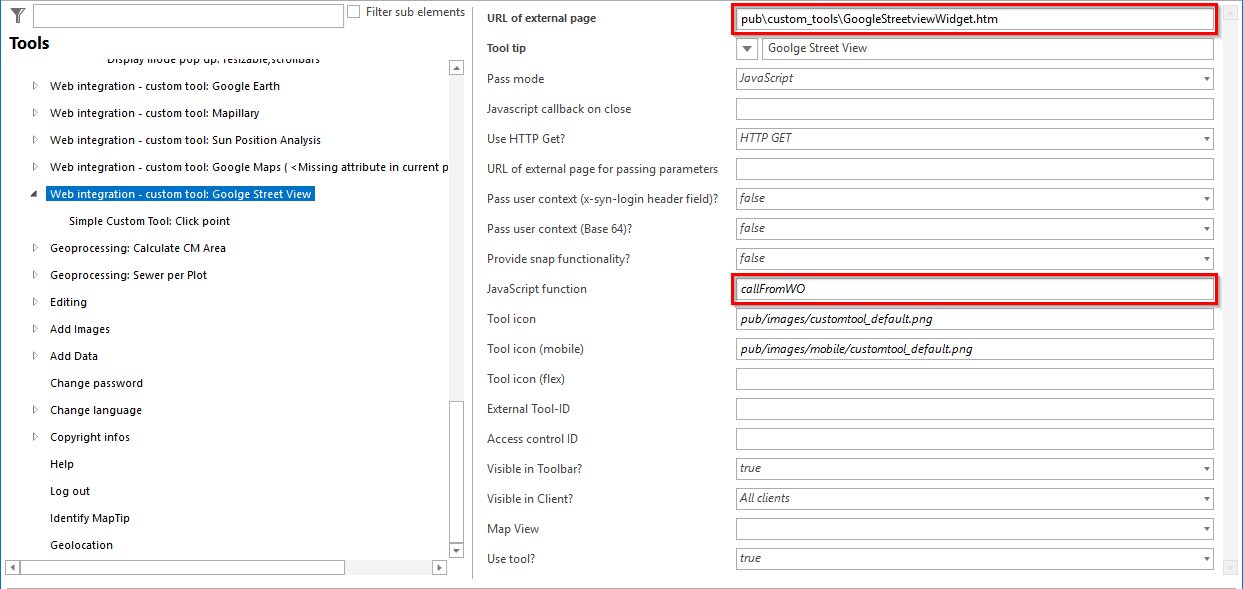
Task: Click the Change password entry
Action: click(x=97, y=382)
